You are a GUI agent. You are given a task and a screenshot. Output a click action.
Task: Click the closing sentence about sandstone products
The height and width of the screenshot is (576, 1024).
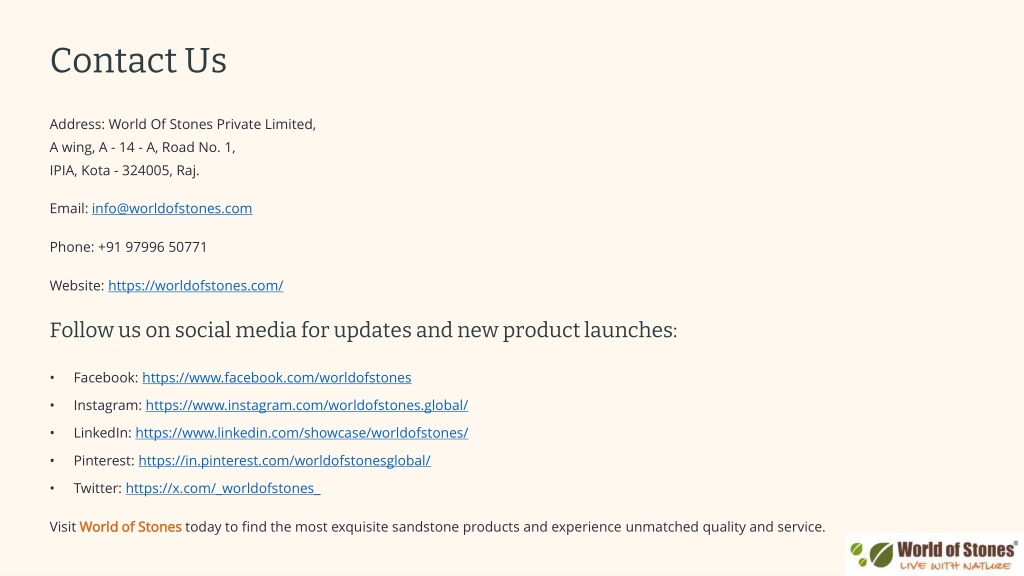(x=438, y=527)
